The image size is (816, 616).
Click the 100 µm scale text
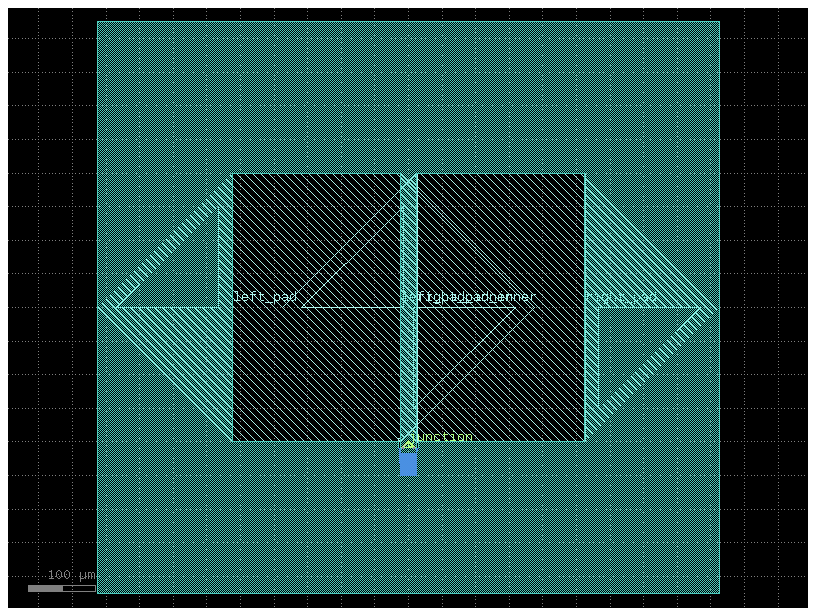point(71,575)
